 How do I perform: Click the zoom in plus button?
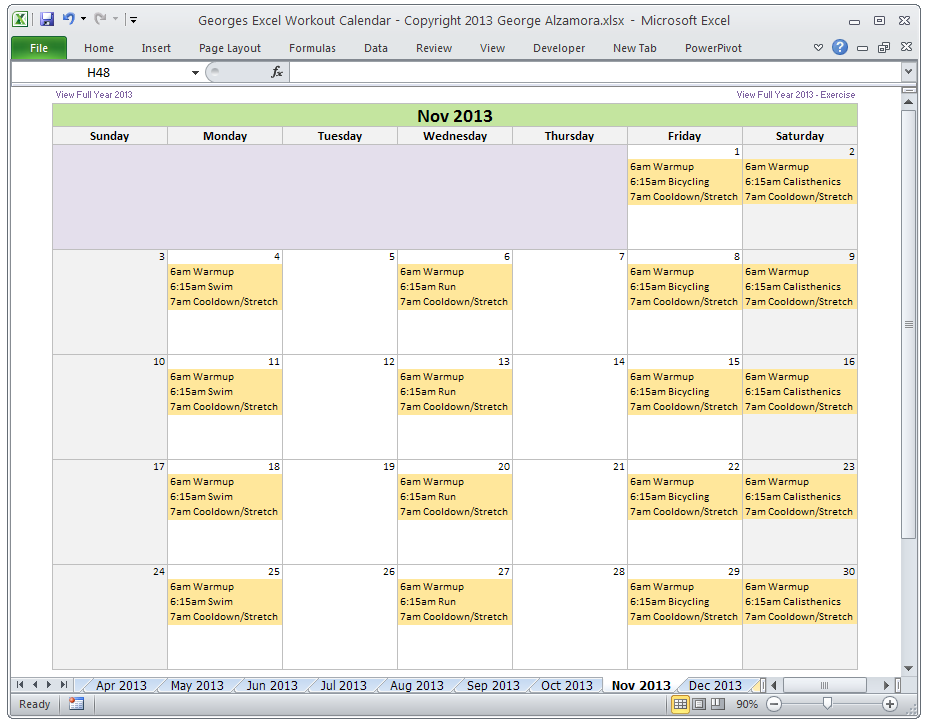coord(890,704)
